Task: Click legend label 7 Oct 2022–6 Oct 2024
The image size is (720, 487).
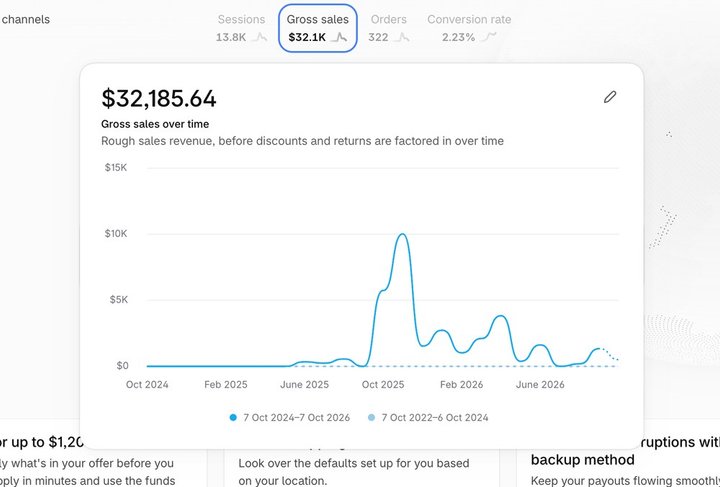Action: (x=435, y=418)
